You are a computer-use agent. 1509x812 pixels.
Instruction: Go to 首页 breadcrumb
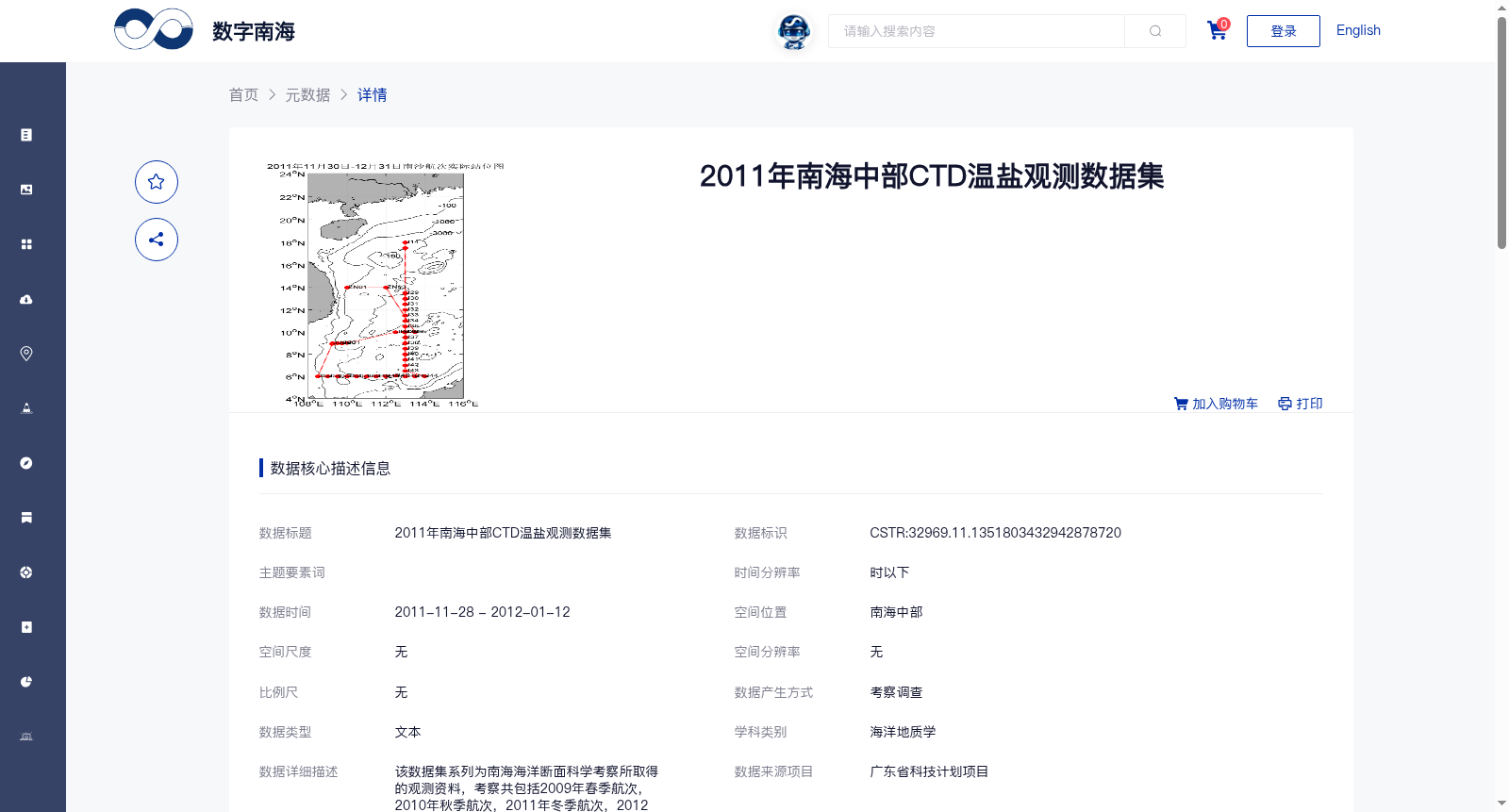(x=244, y=94)
